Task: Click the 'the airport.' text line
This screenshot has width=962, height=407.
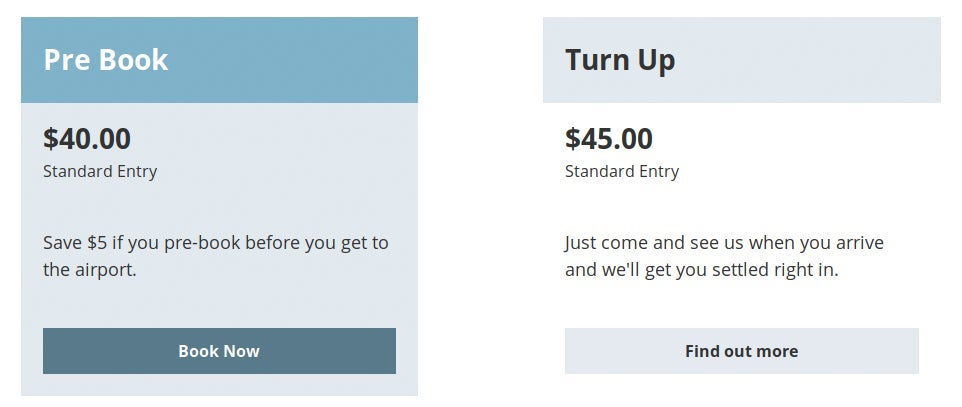Action: point(90,269)
